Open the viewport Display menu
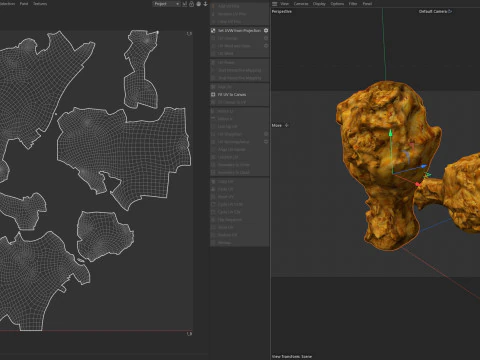Viewport: 480px width, 360px height. coord(319,4)
